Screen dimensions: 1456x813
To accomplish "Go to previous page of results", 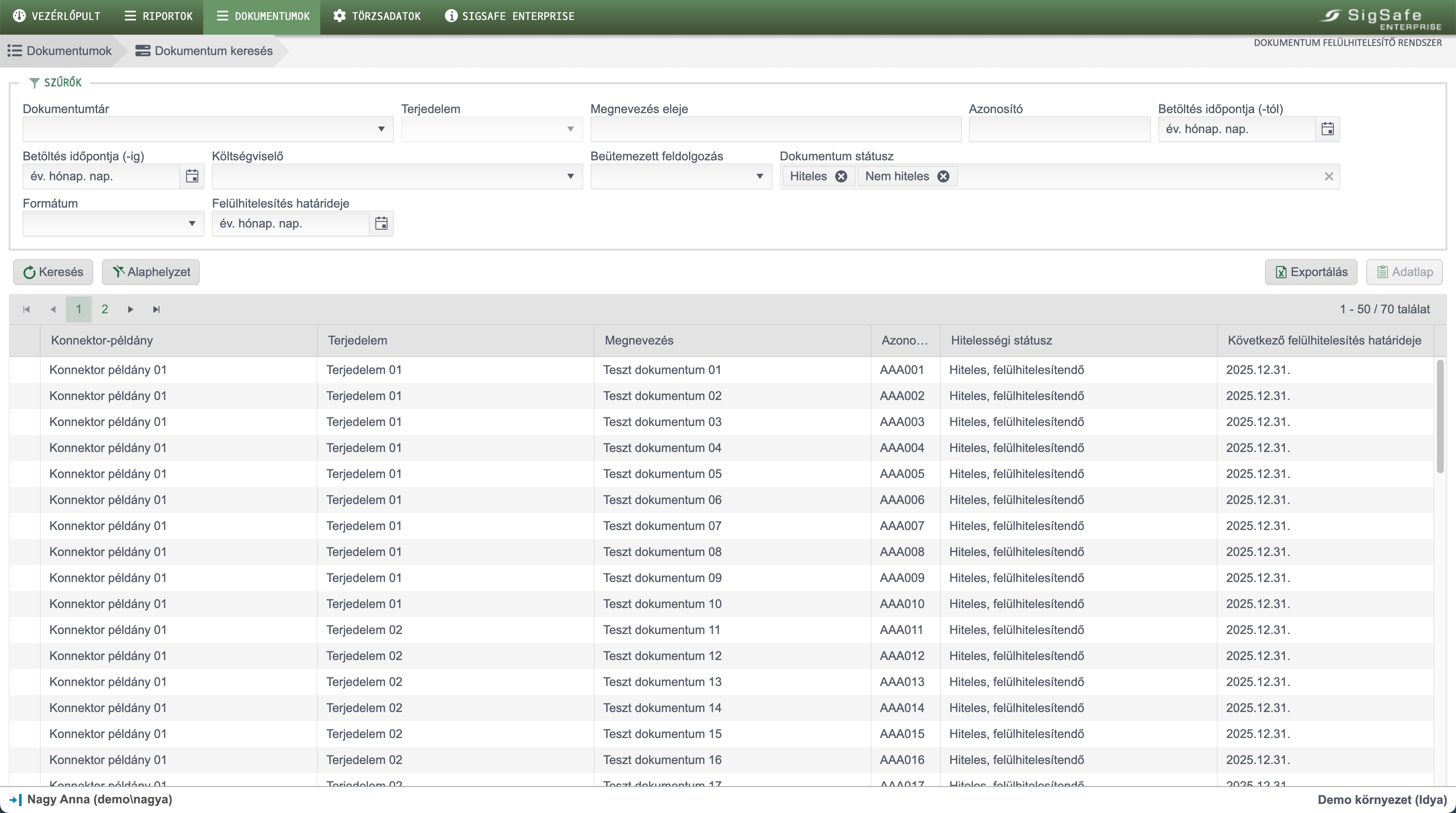I will [52, 309].
